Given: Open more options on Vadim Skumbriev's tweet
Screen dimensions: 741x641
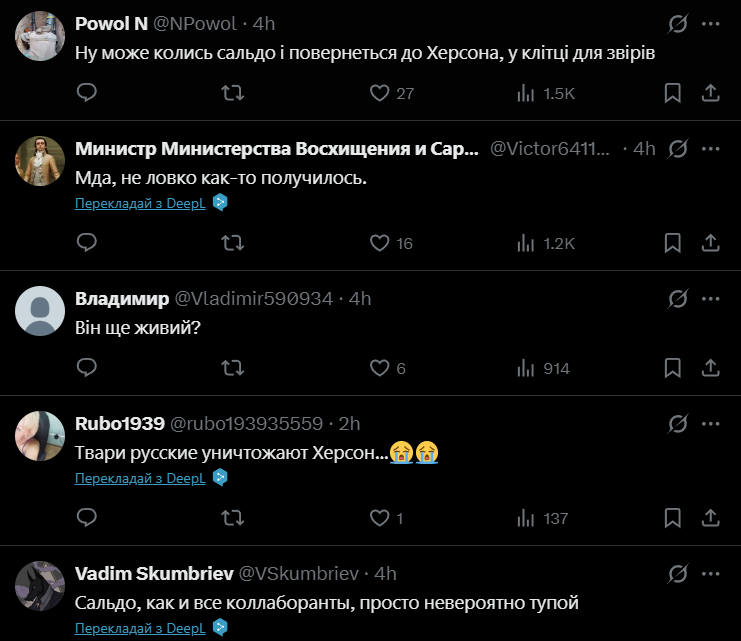Looking at the screenshot, I should 710,573.
